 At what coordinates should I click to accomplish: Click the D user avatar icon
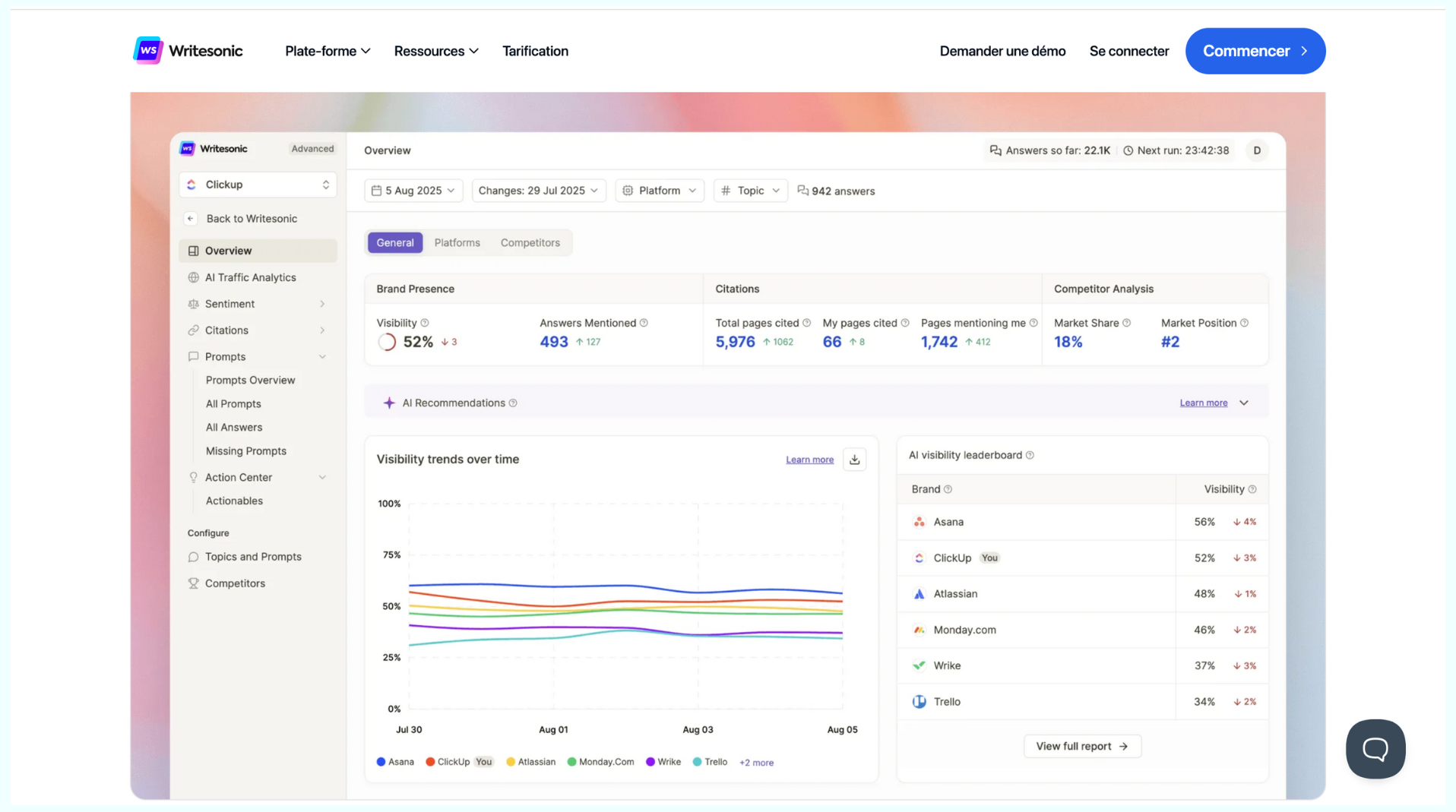1256,150
